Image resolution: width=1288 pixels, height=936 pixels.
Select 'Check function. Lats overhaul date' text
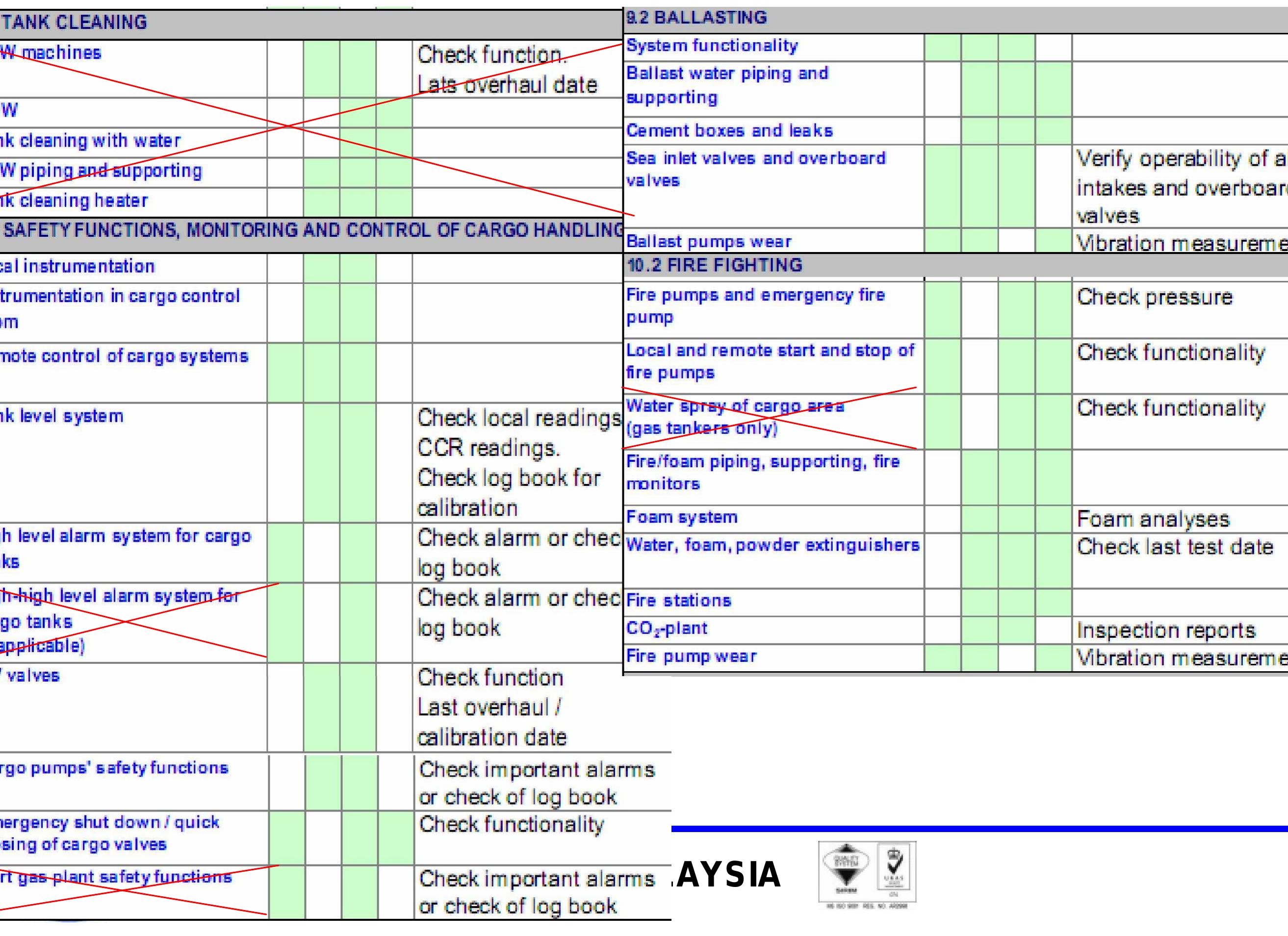[507, 70]
